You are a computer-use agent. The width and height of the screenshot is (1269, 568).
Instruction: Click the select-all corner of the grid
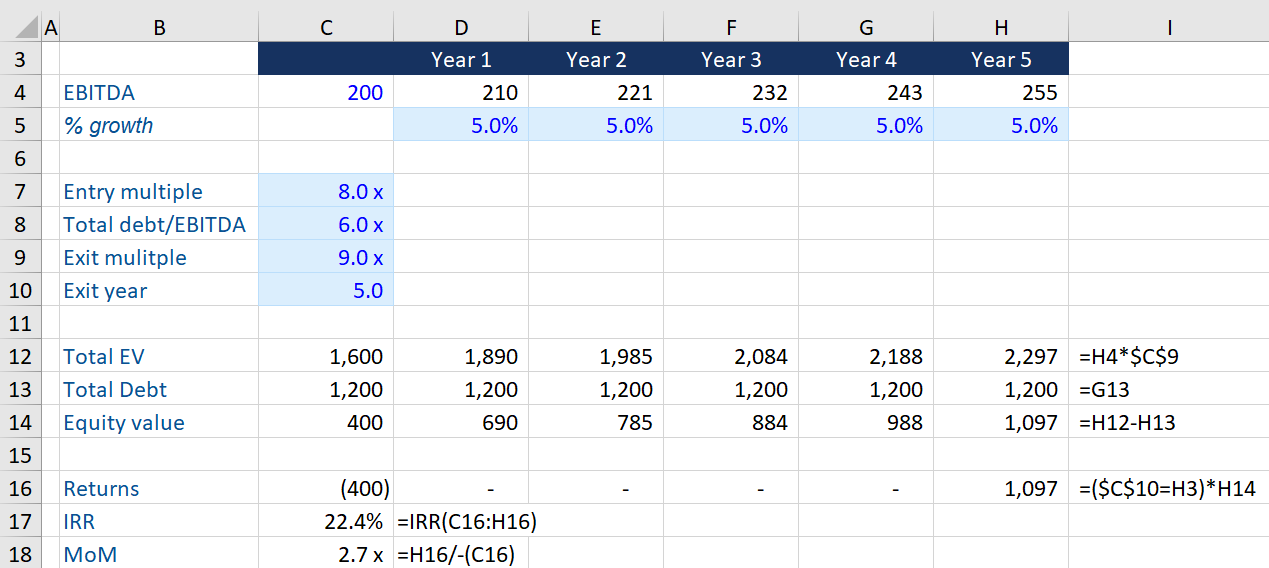(20, 28)
